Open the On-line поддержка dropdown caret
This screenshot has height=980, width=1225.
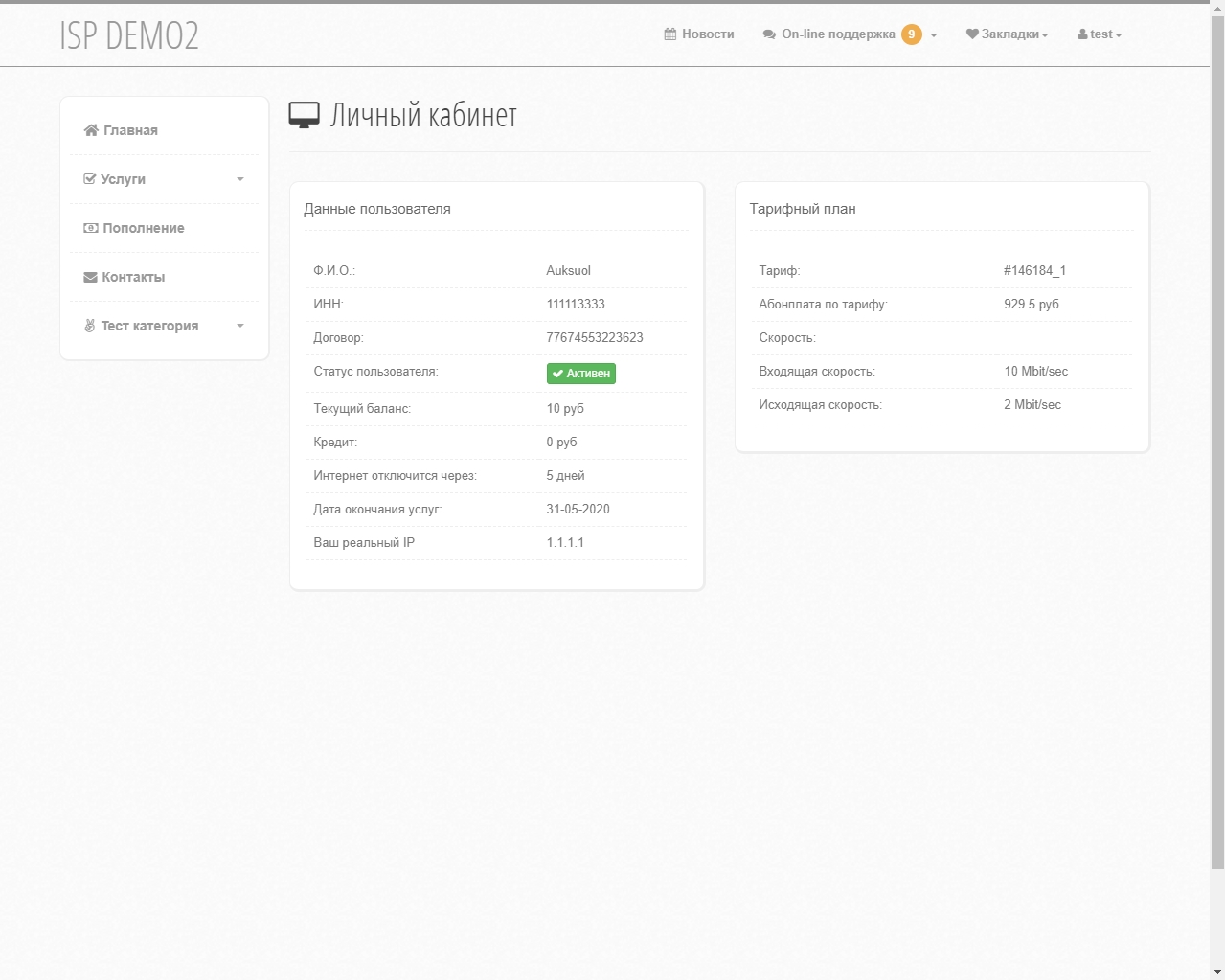(x=934, y=35)
